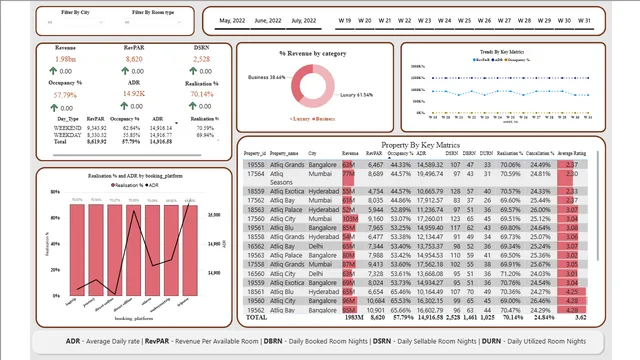Click the Luxury legend marker in donut chart
The height and width of the screenshot is (360, 640).
[x=291, y=119]
